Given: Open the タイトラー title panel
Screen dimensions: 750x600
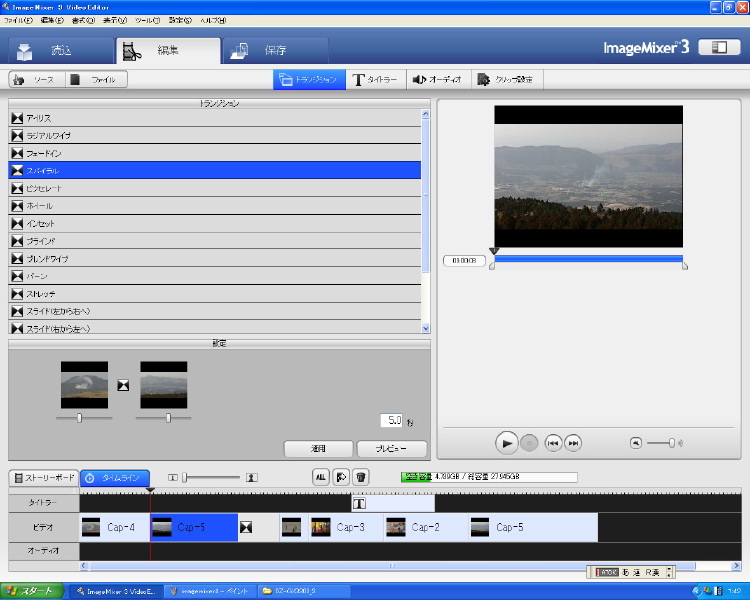Looking at the screenshot, I should [376, 80].
